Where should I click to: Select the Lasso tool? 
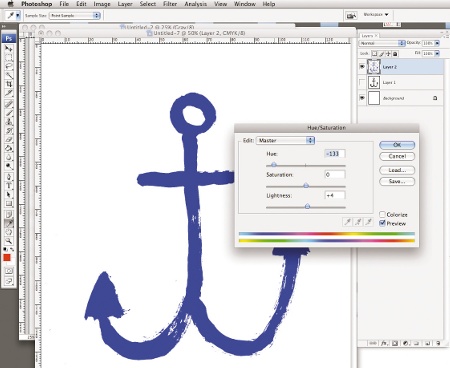click(x=8, y=66)
